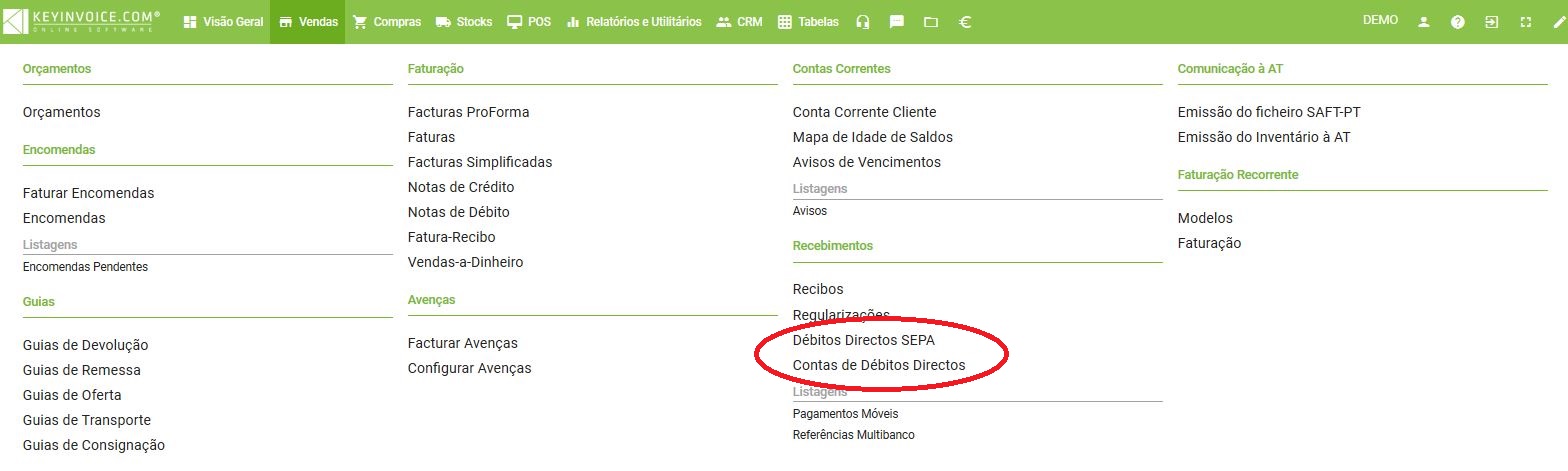Open Notas de Débito
This screenshot has height=471, width=1568.
(x=459, y=212)
